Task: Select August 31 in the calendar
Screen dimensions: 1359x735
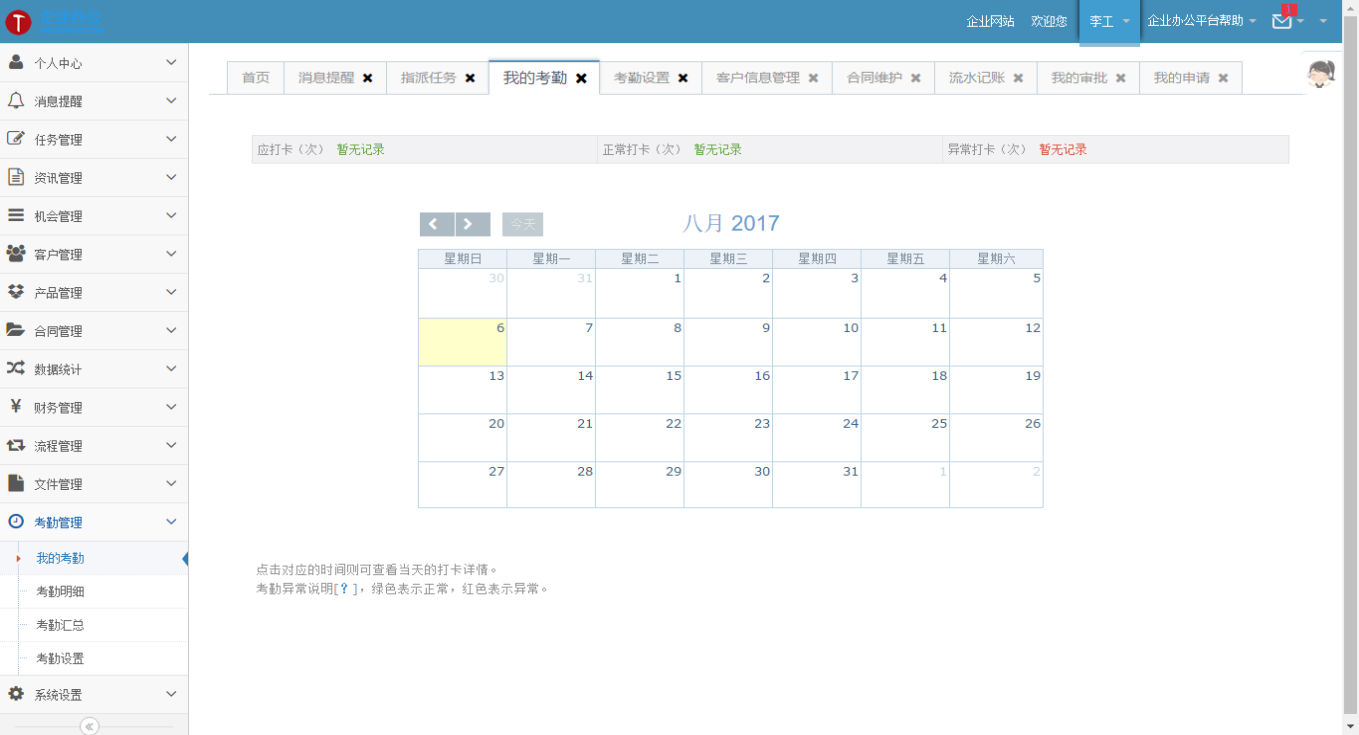Action: [817, 485]
